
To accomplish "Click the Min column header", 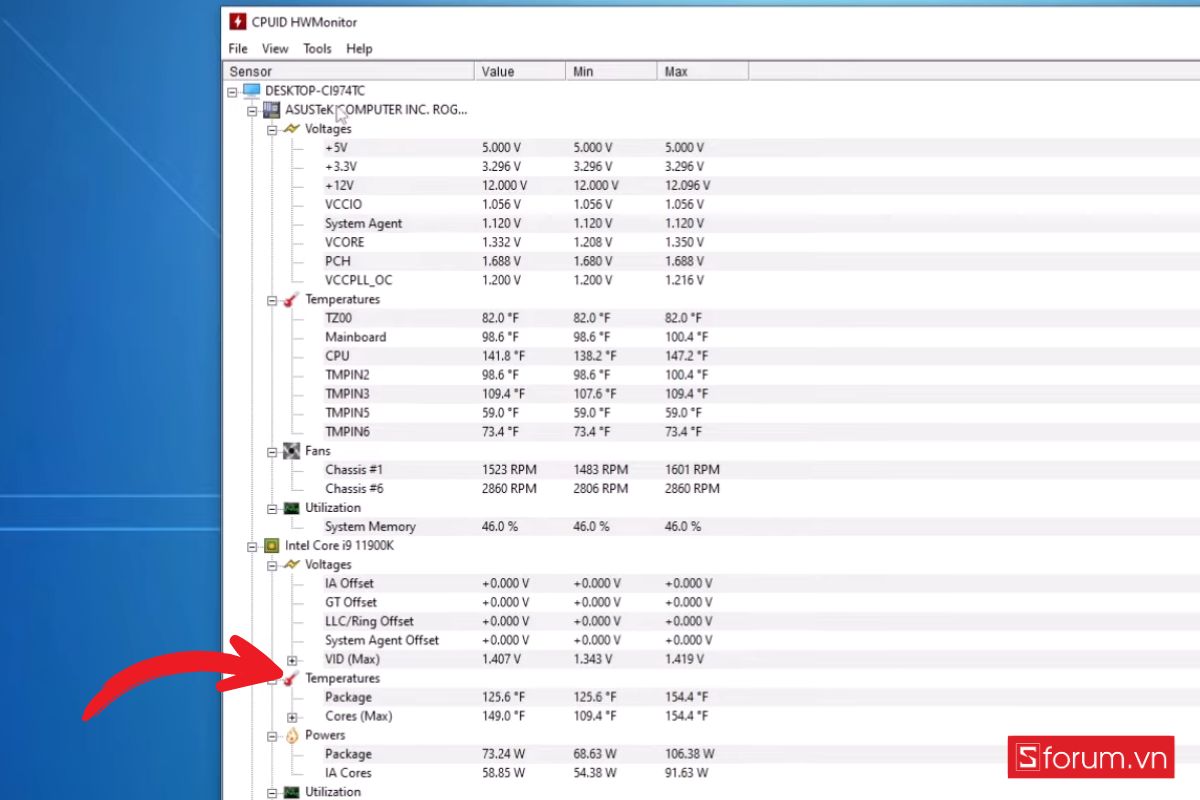I will 611,71.
